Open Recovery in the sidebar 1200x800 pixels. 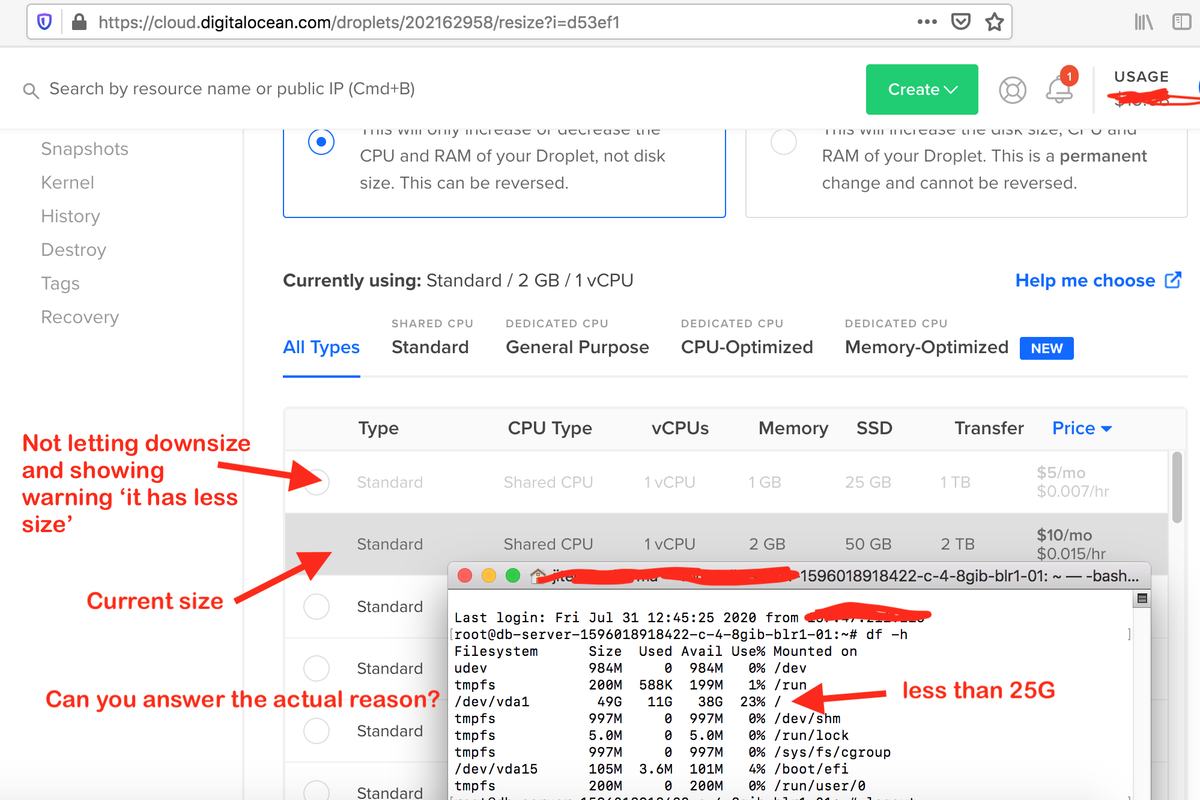[80, 317]
